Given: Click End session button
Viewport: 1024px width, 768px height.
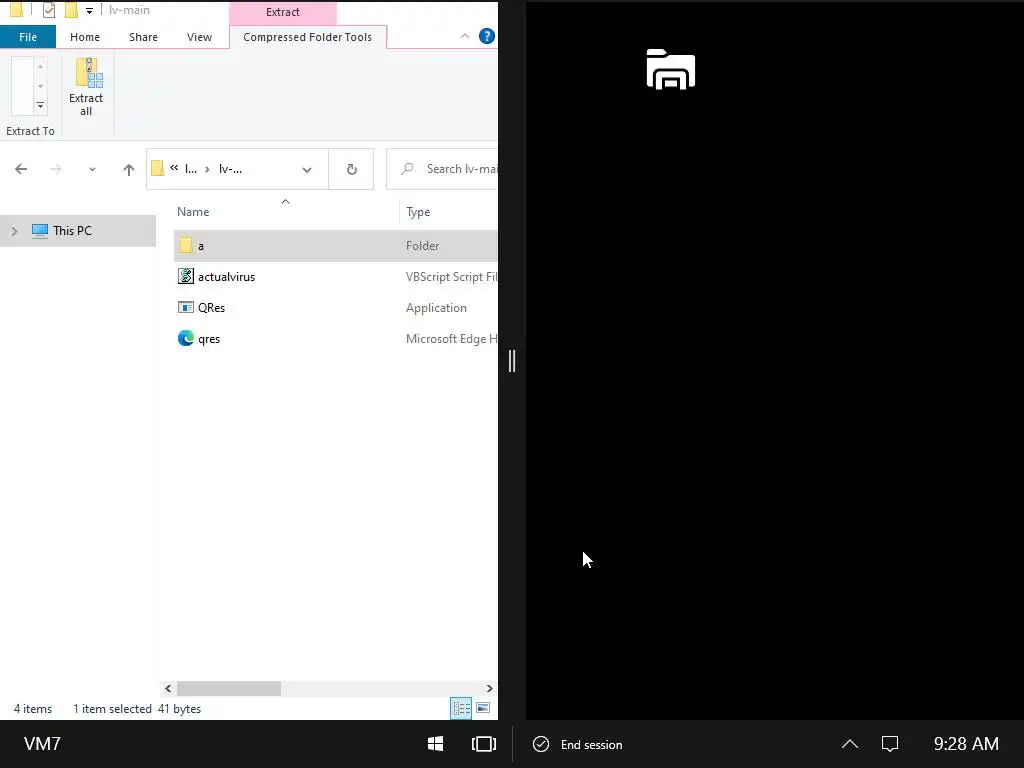Looking at the screenshot, I should [578, 744].
